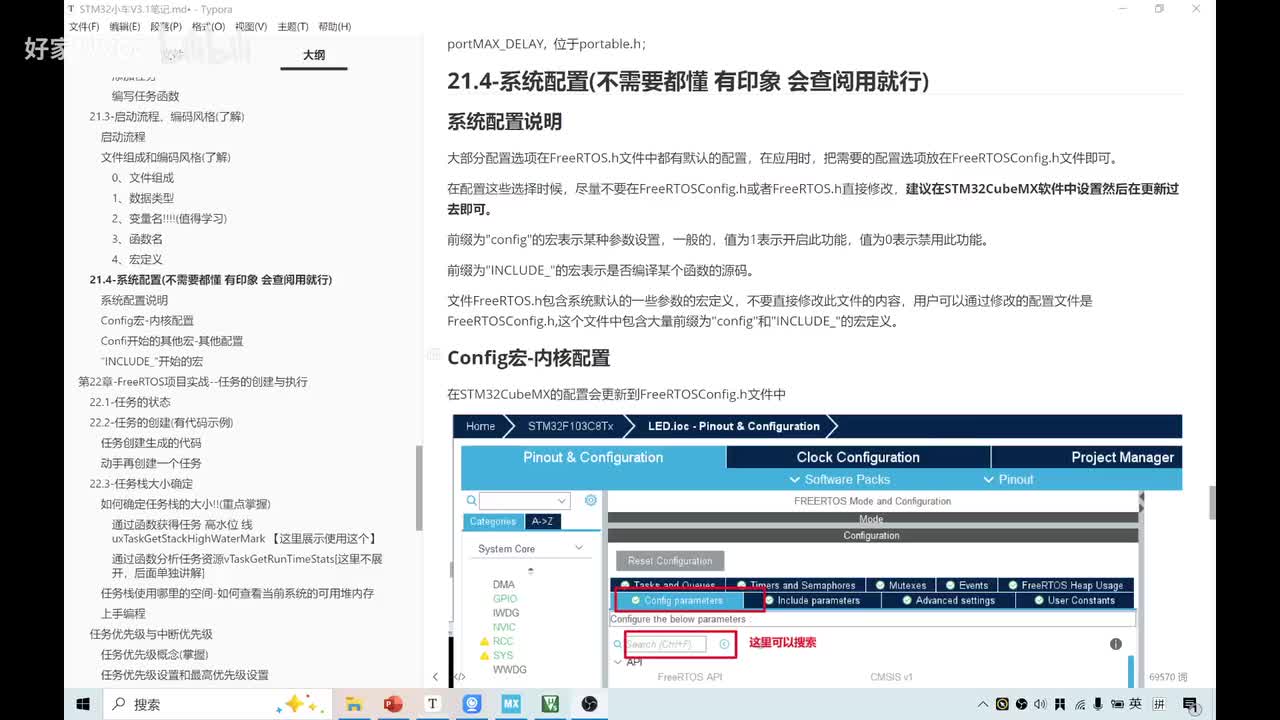
Task: Jump to 第22章-FreeRTOS项目实战 chapter
Action: (193, 382)
